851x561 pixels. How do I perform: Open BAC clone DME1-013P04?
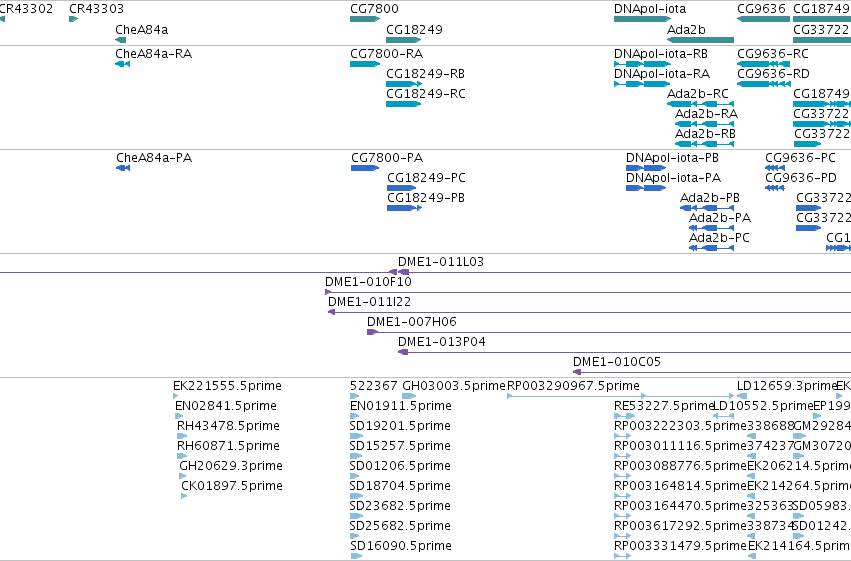[x=442, y=342]
